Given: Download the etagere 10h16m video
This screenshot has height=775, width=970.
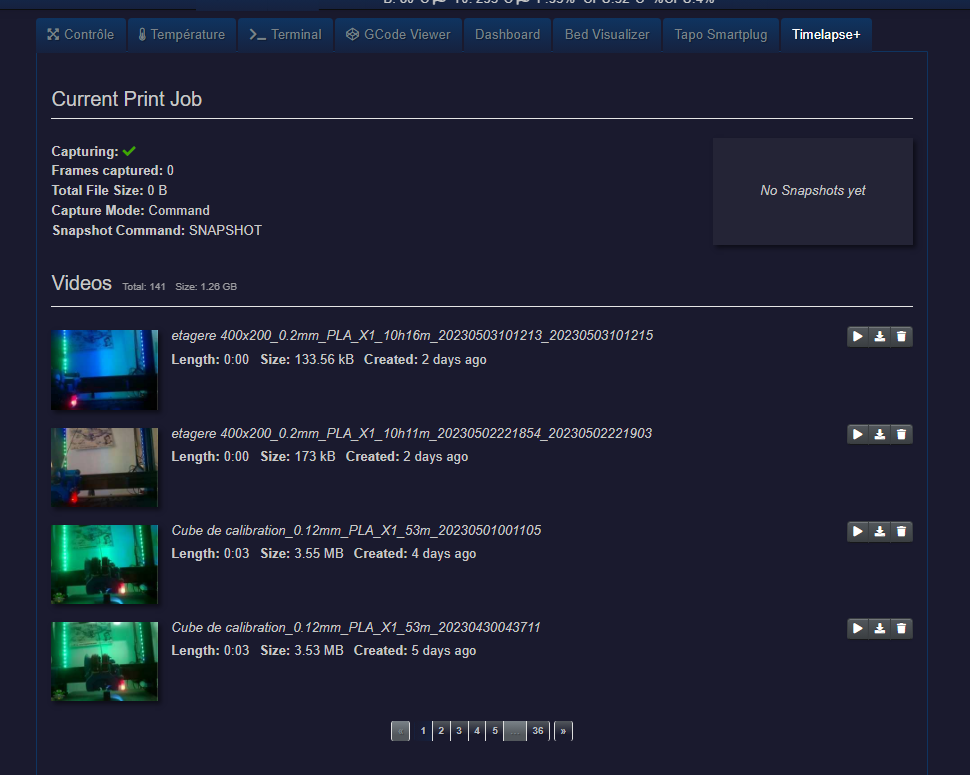Looking at the screenshot, I should [x=879, y=336].
